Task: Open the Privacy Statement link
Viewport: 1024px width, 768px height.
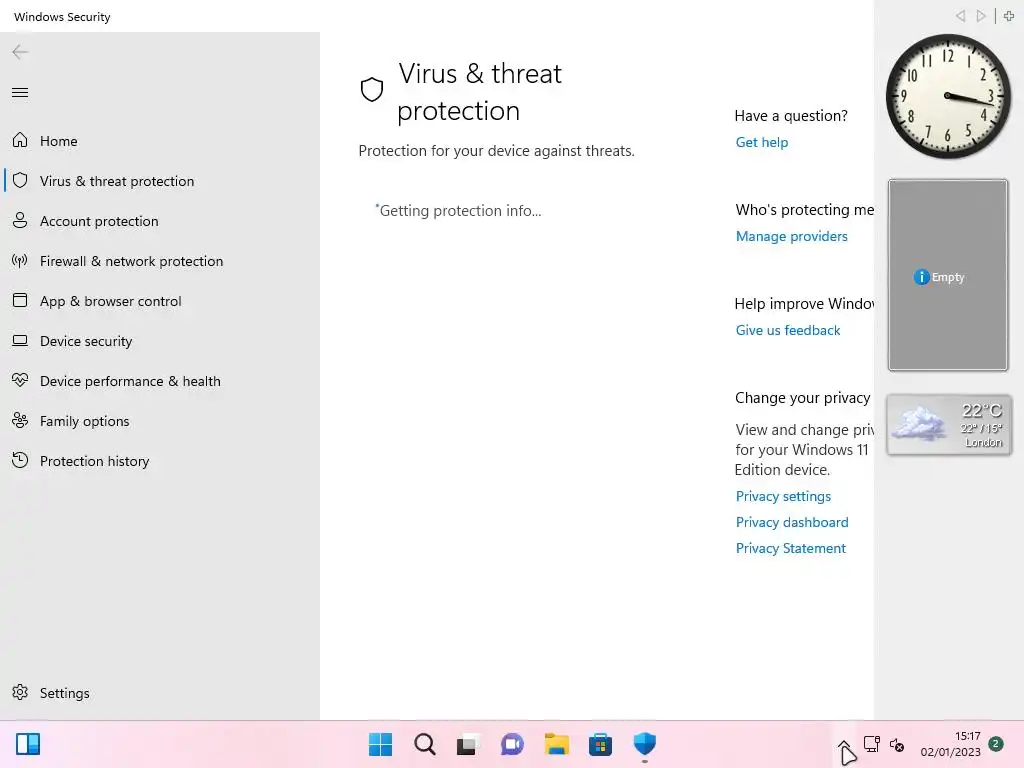Action: point(790,548)
